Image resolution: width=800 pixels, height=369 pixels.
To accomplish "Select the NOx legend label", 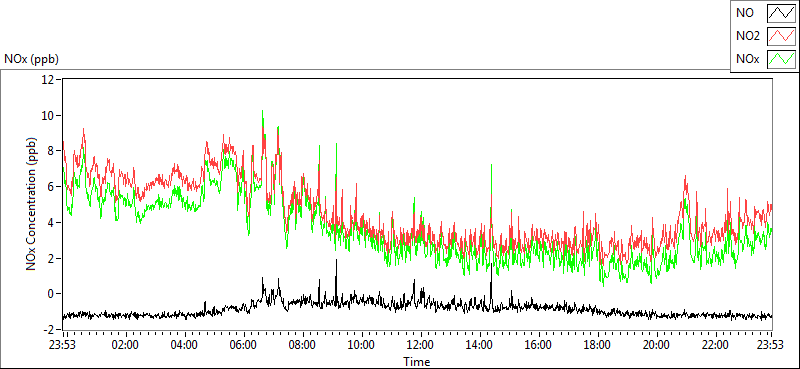I will [748, 59].
